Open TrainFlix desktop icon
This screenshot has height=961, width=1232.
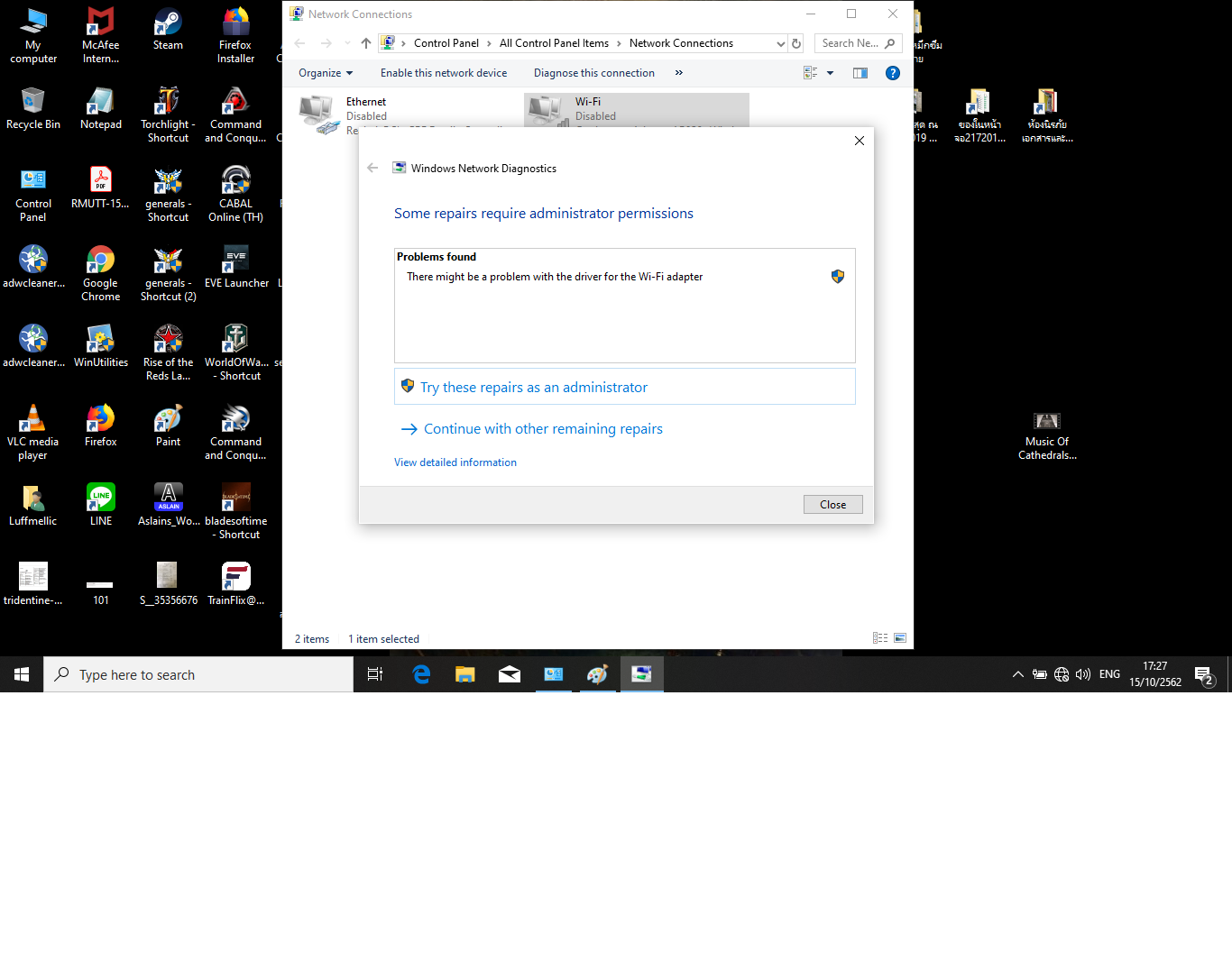click(x=236, y=585)
